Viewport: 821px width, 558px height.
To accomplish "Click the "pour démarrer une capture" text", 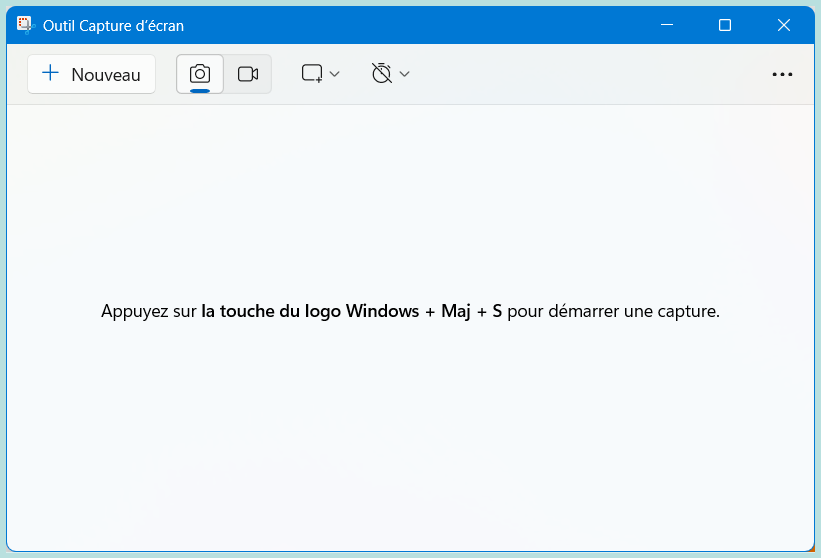I will [612, 311].
